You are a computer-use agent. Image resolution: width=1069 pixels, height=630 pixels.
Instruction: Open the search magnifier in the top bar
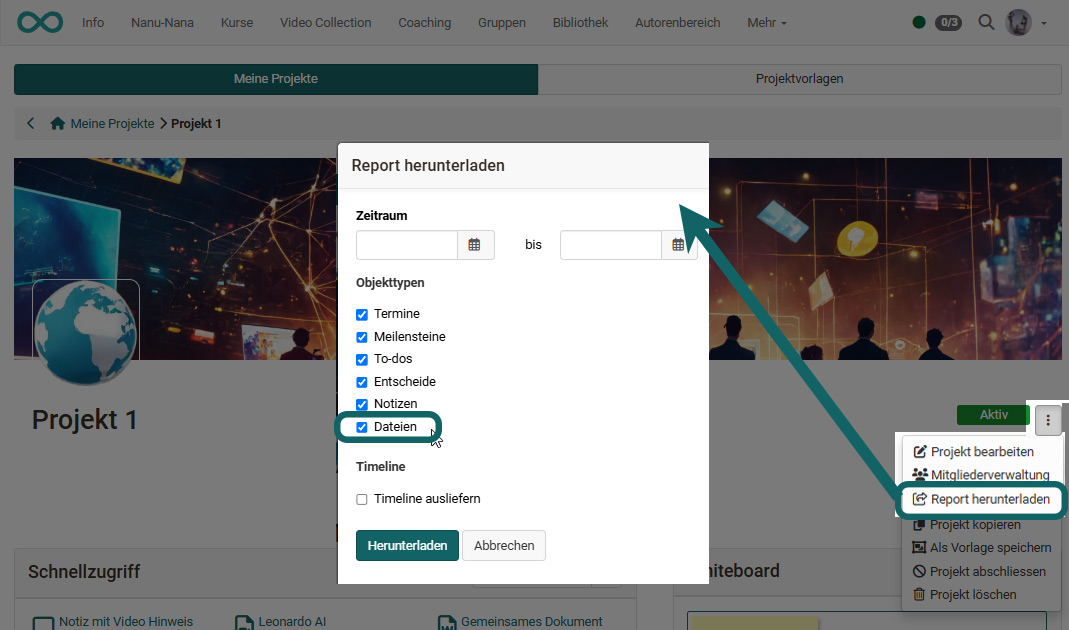pyautogui.click(x=986, y=22)
